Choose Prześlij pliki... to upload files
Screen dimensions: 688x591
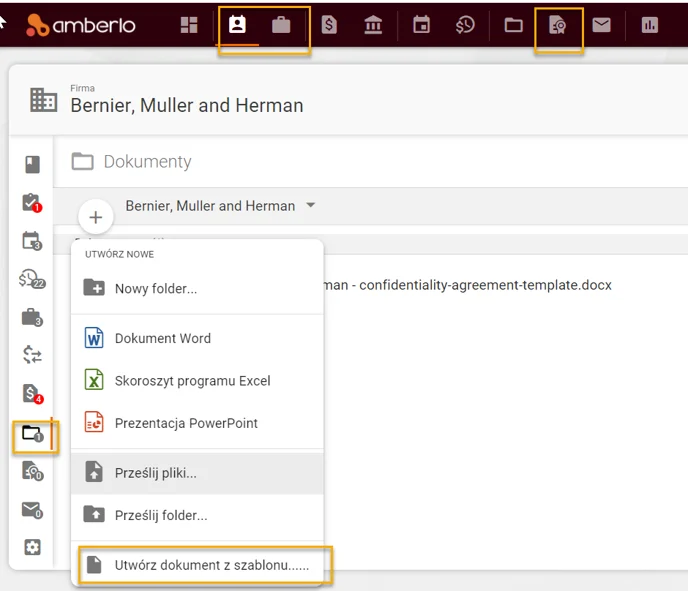197,473
